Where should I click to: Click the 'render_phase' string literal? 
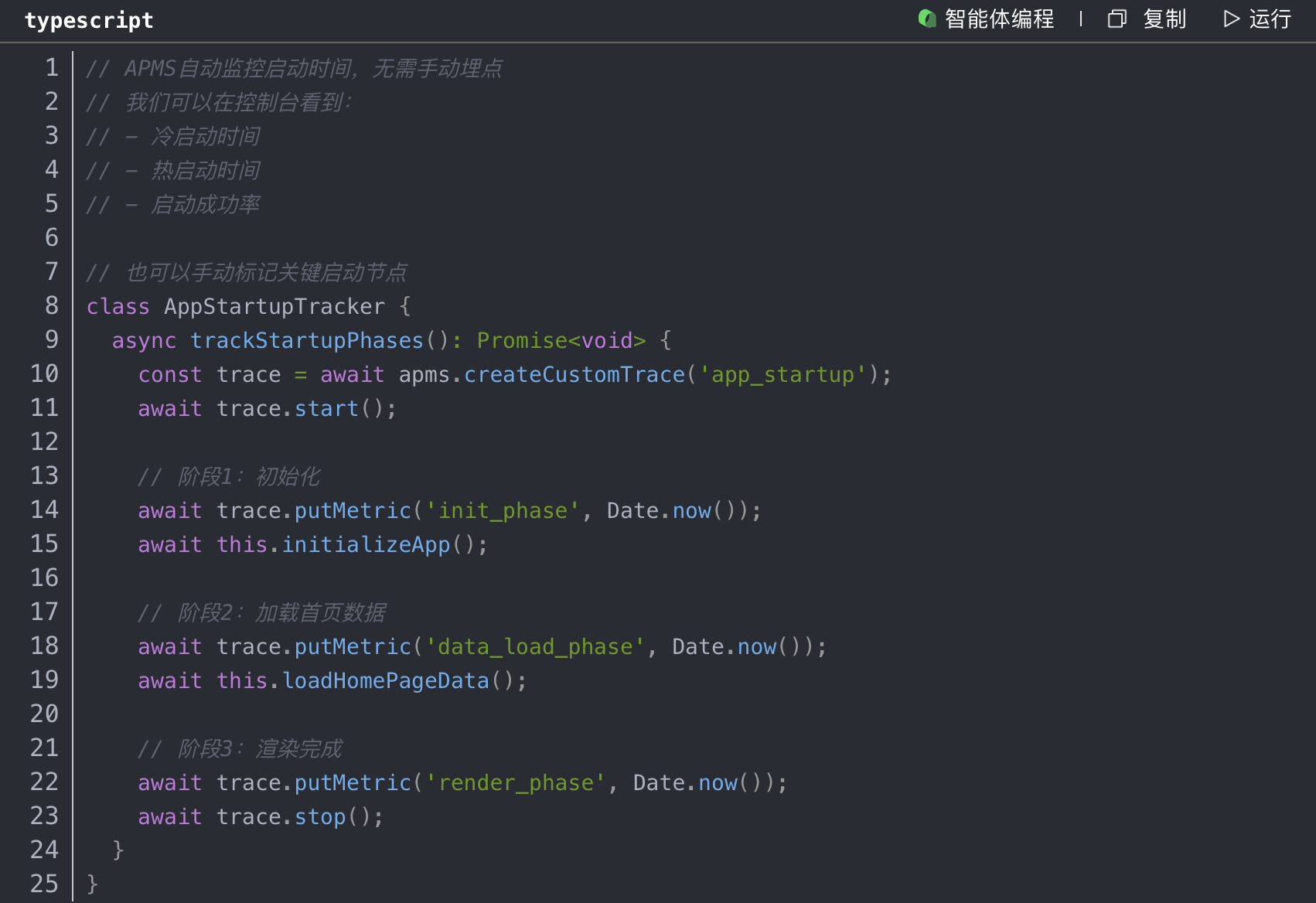515,783
